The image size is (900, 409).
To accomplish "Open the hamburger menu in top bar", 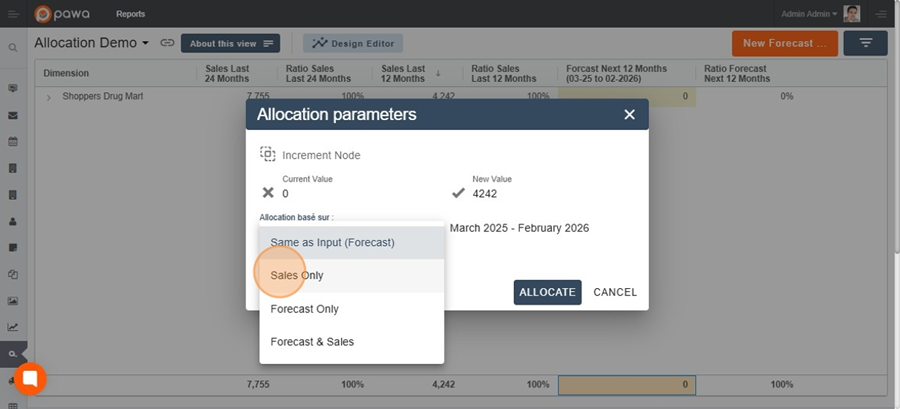I will click(13, 14).
